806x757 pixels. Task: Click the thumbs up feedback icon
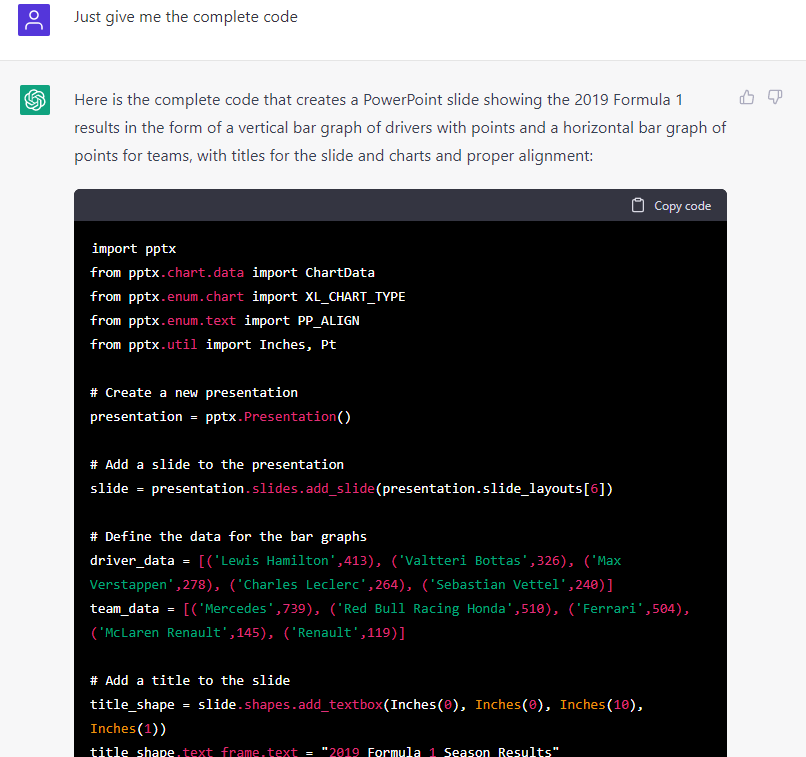coord(747,97)
